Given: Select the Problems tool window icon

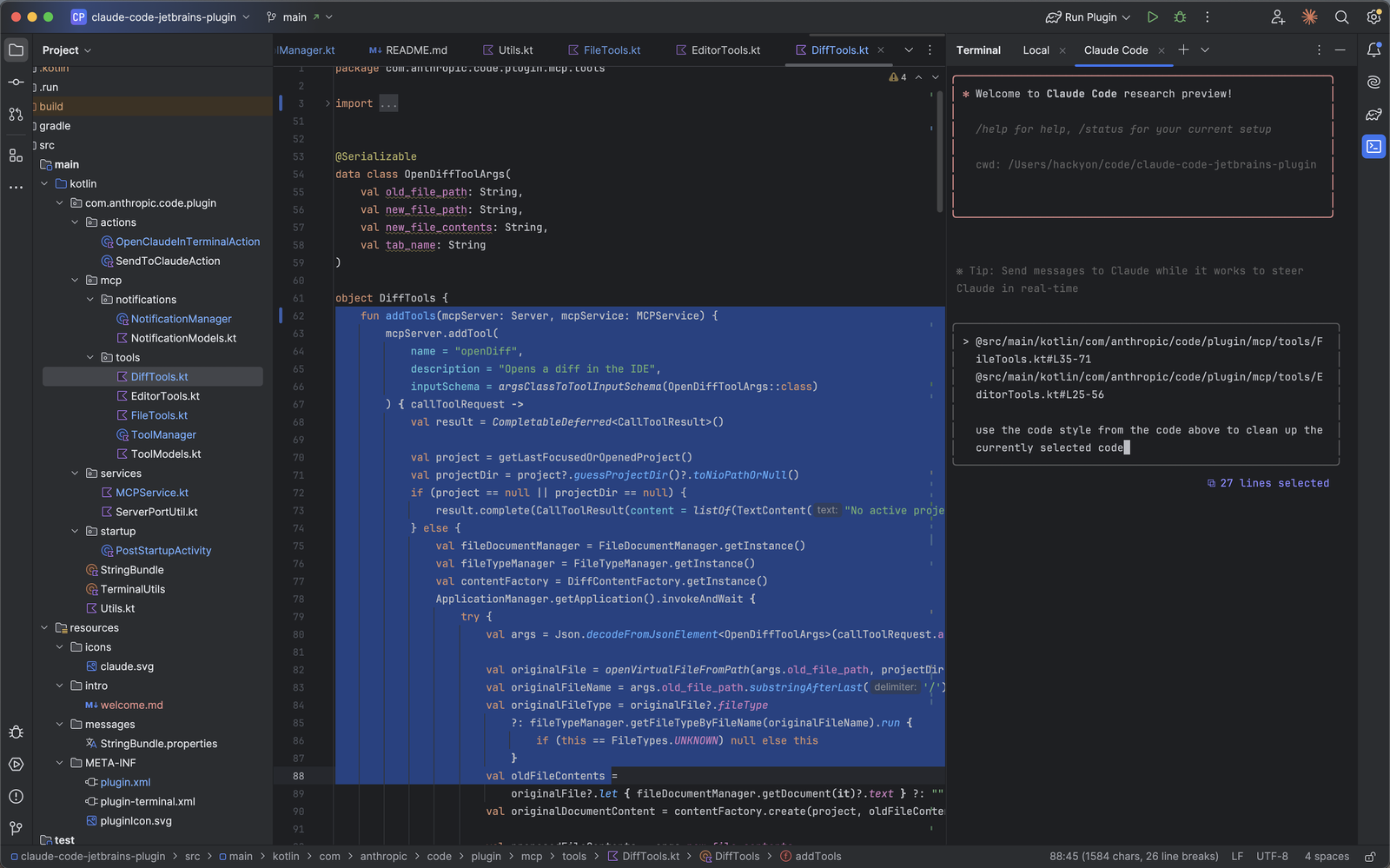Looking at the screenshot, I should 16,796.
